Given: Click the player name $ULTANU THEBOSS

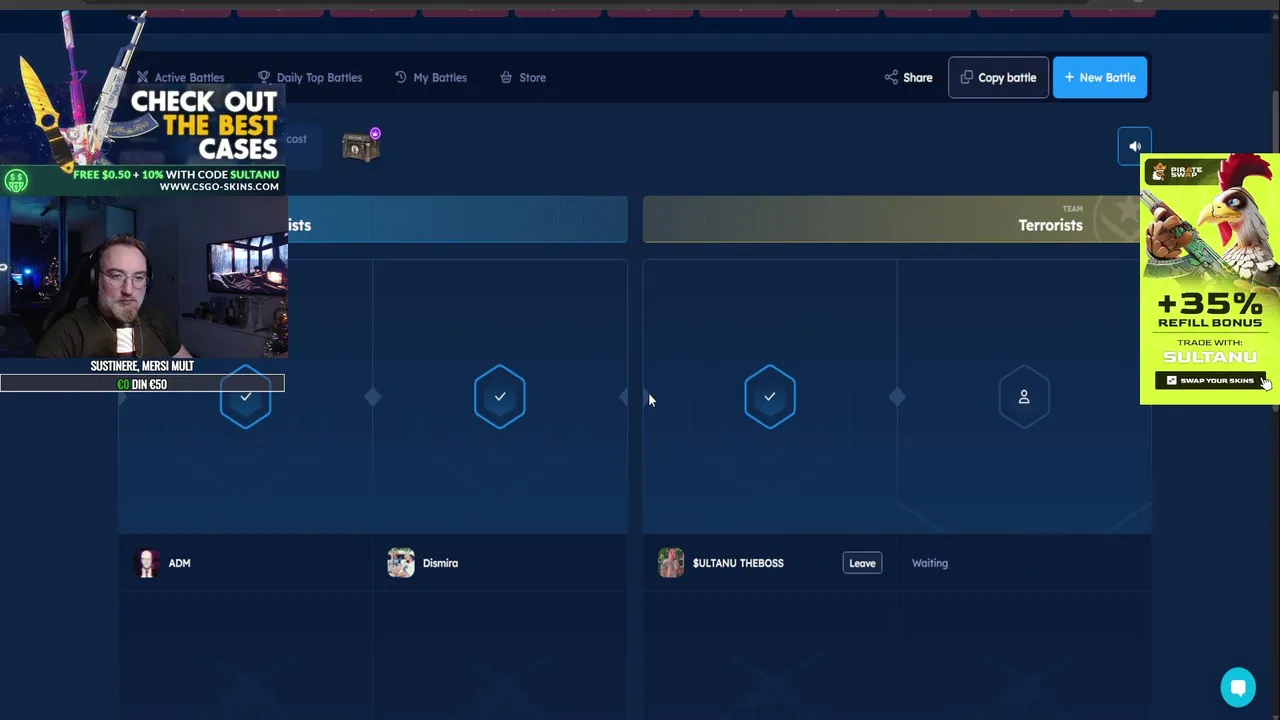Looking at the screenshot, I should click(738, 563).
